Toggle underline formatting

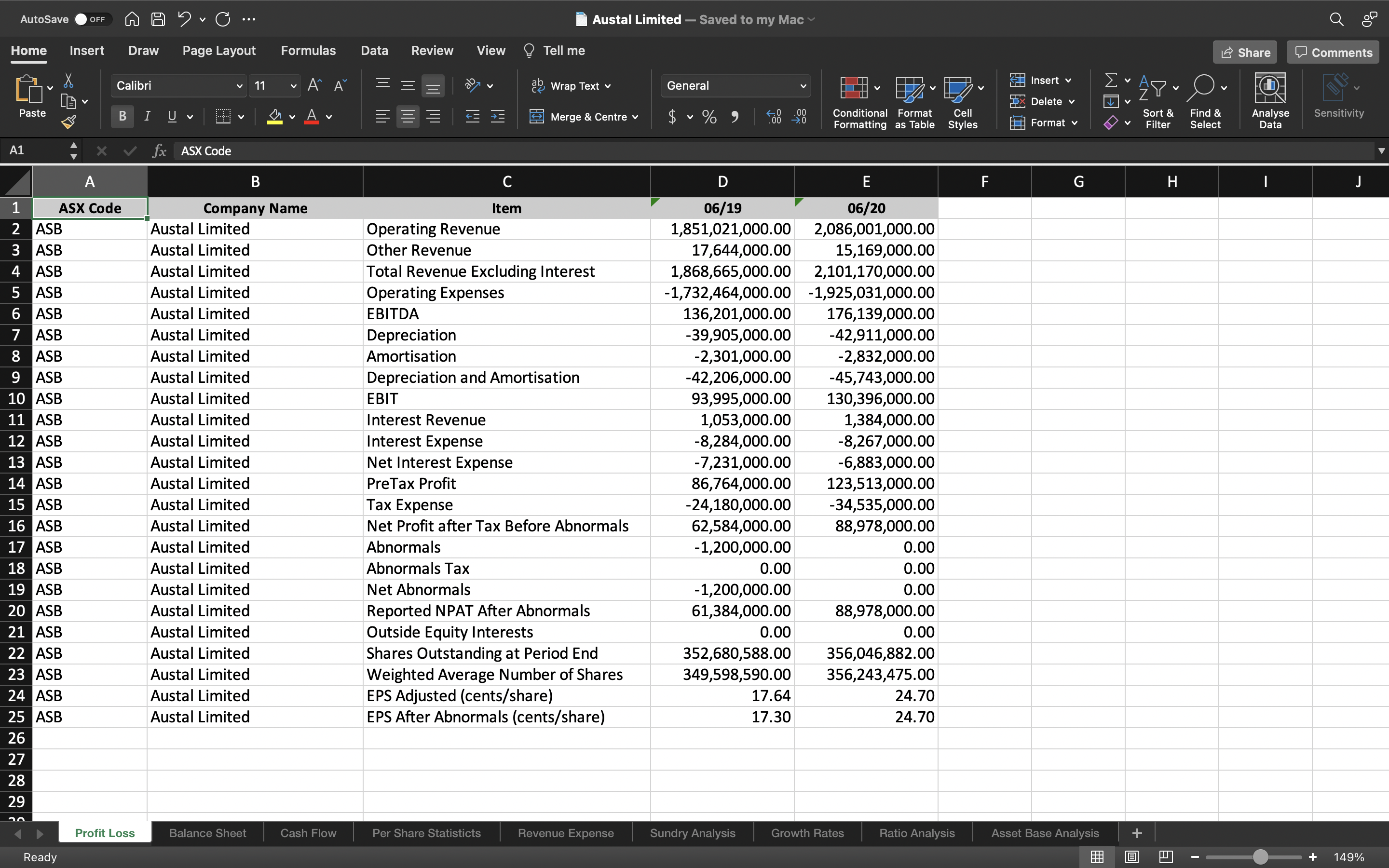[172, 117]
